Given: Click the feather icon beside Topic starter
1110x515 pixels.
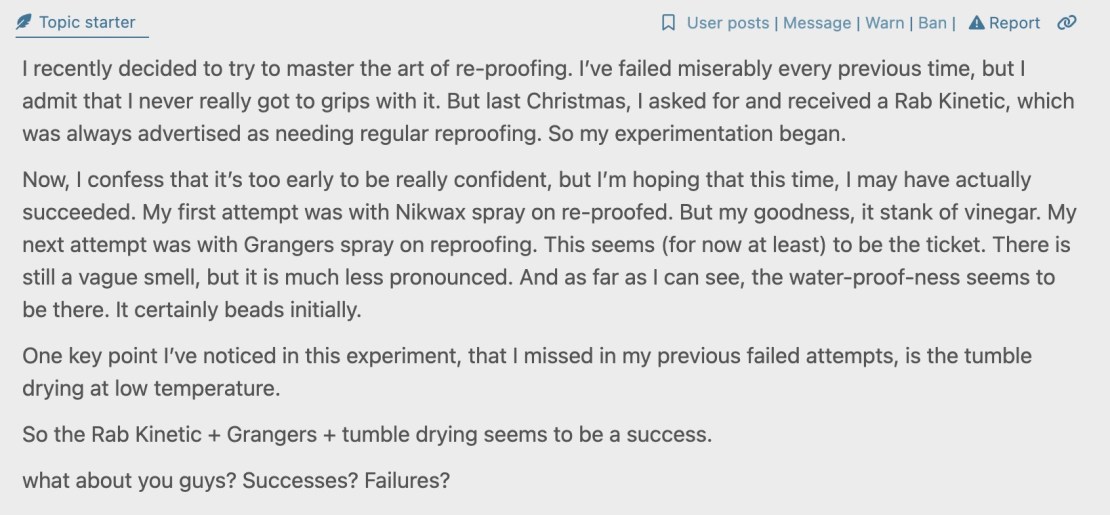Looking at the screenshot, I should pyautogui.click(x=24, y=21).
